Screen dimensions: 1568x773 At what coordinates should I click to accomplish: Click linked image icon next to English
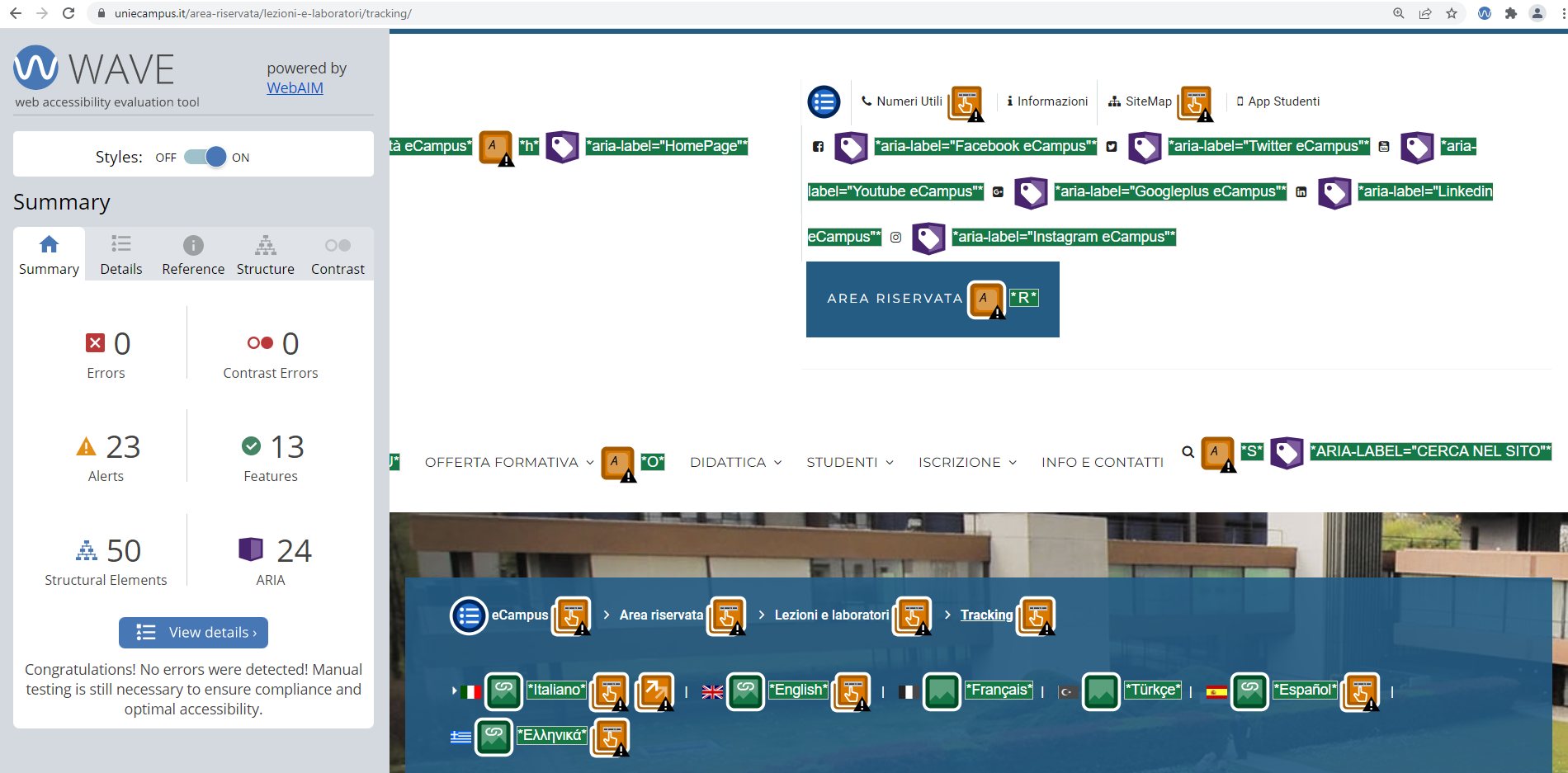click(746, 692)
